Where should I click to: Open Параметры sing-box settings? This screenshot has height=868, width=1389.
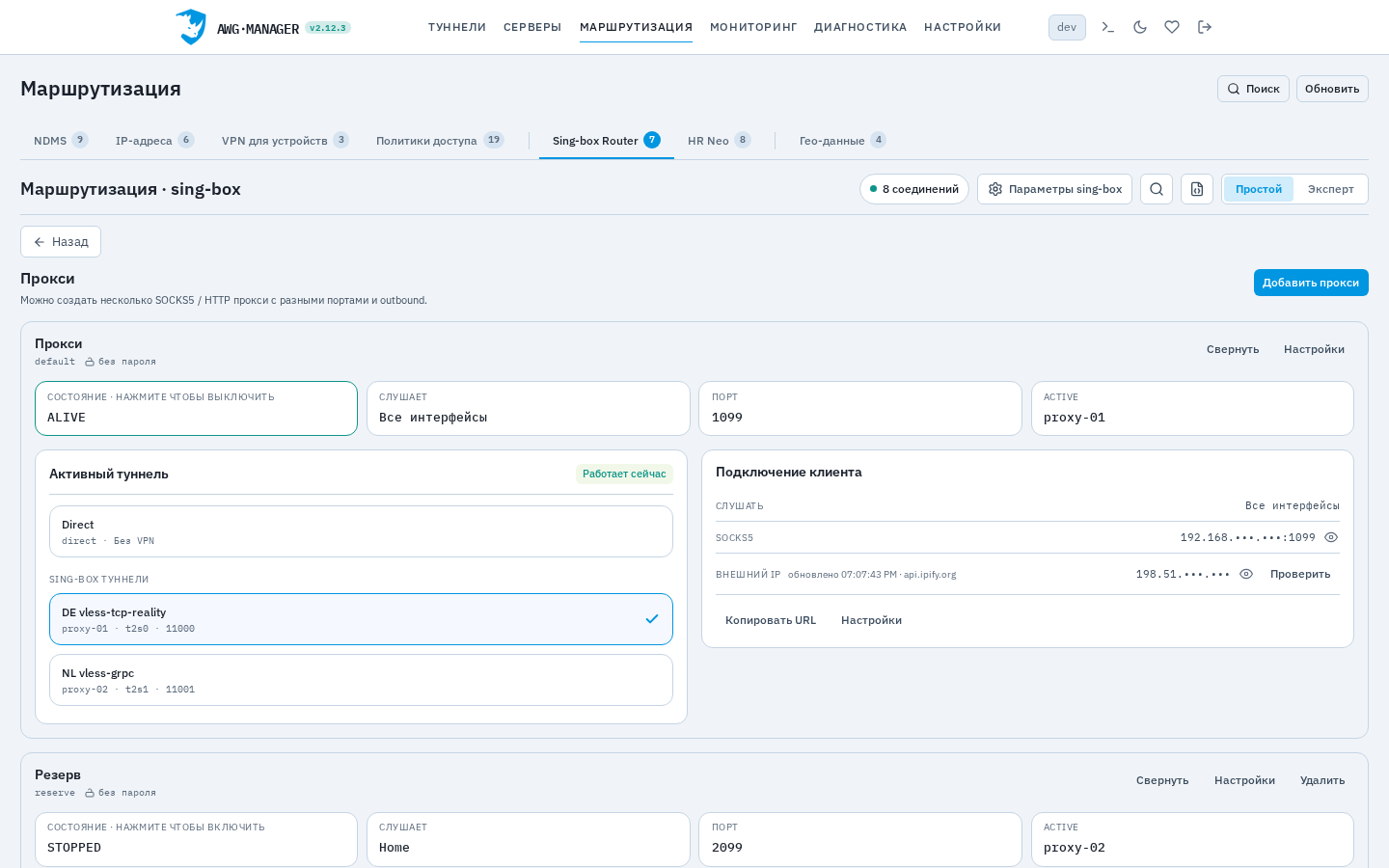pyautogui.click(x=1054, y=189)
